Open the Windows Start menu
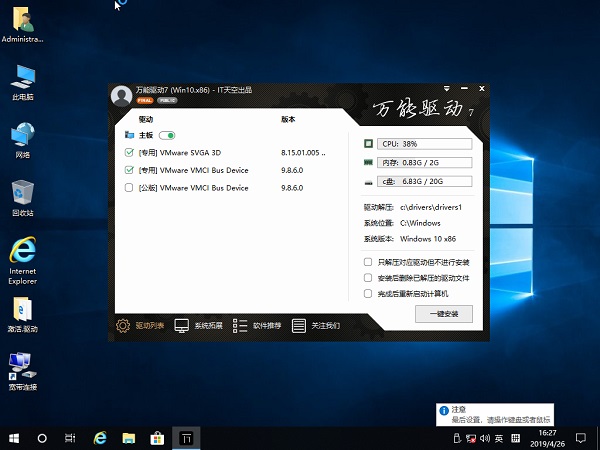The height and width of the screenshot is (450, 600). tap(14, 438)
